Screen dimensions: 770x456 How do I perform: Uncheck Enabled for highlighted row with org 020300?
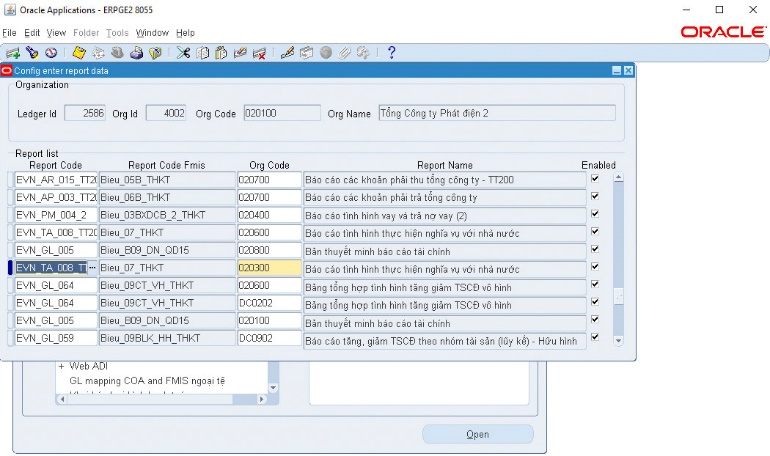tap(595, 267)
